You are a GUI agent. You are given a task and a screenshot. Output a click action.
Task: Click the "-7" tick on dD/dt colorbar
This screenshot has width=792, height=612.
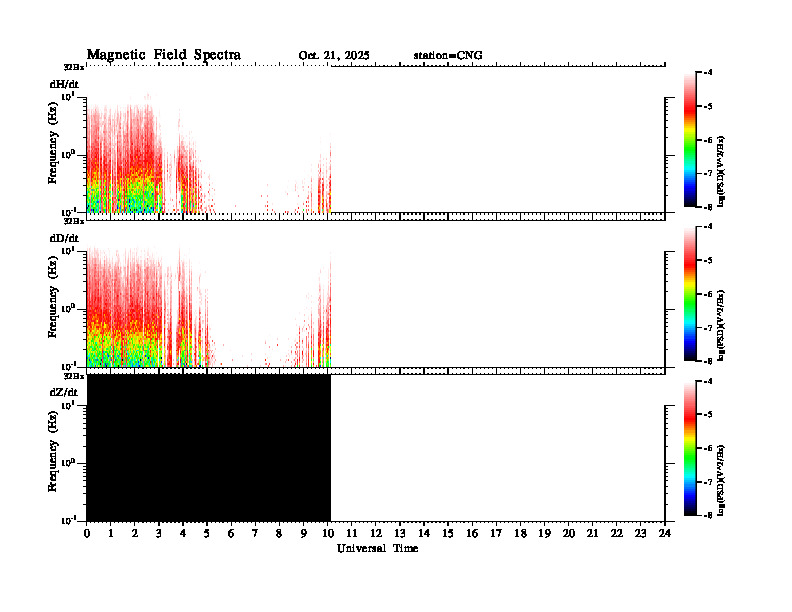click(x=708, y=328)
